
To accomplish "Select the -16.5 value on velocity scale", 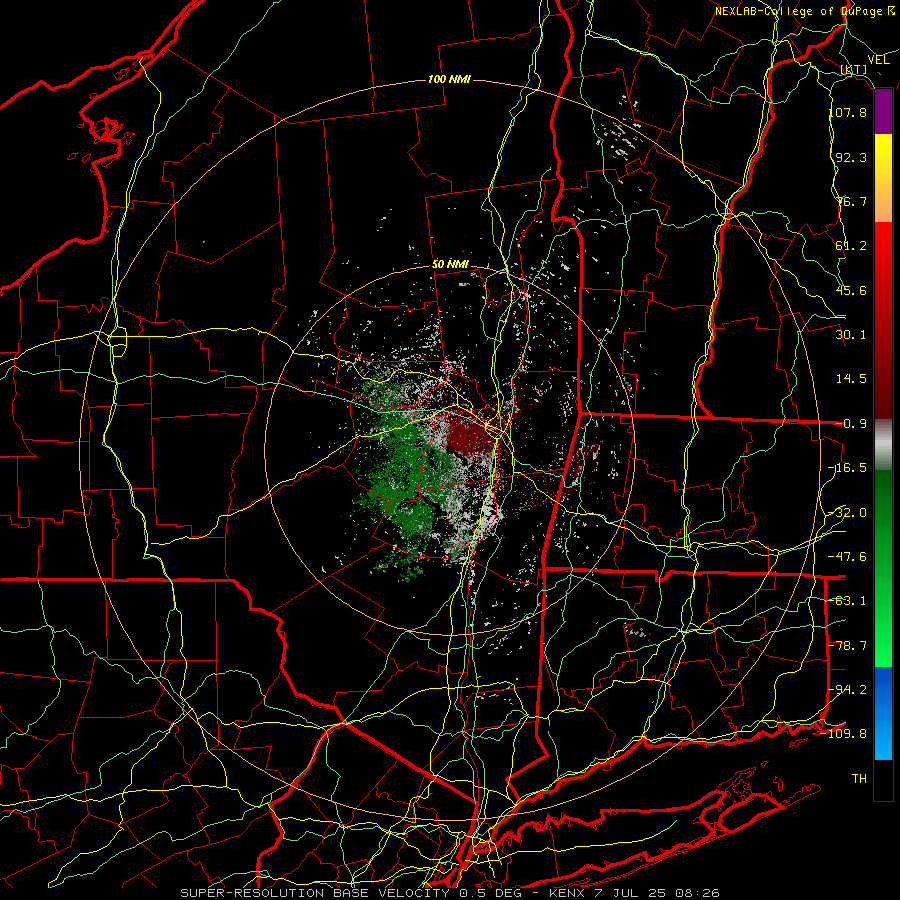I will pos(848,468).
